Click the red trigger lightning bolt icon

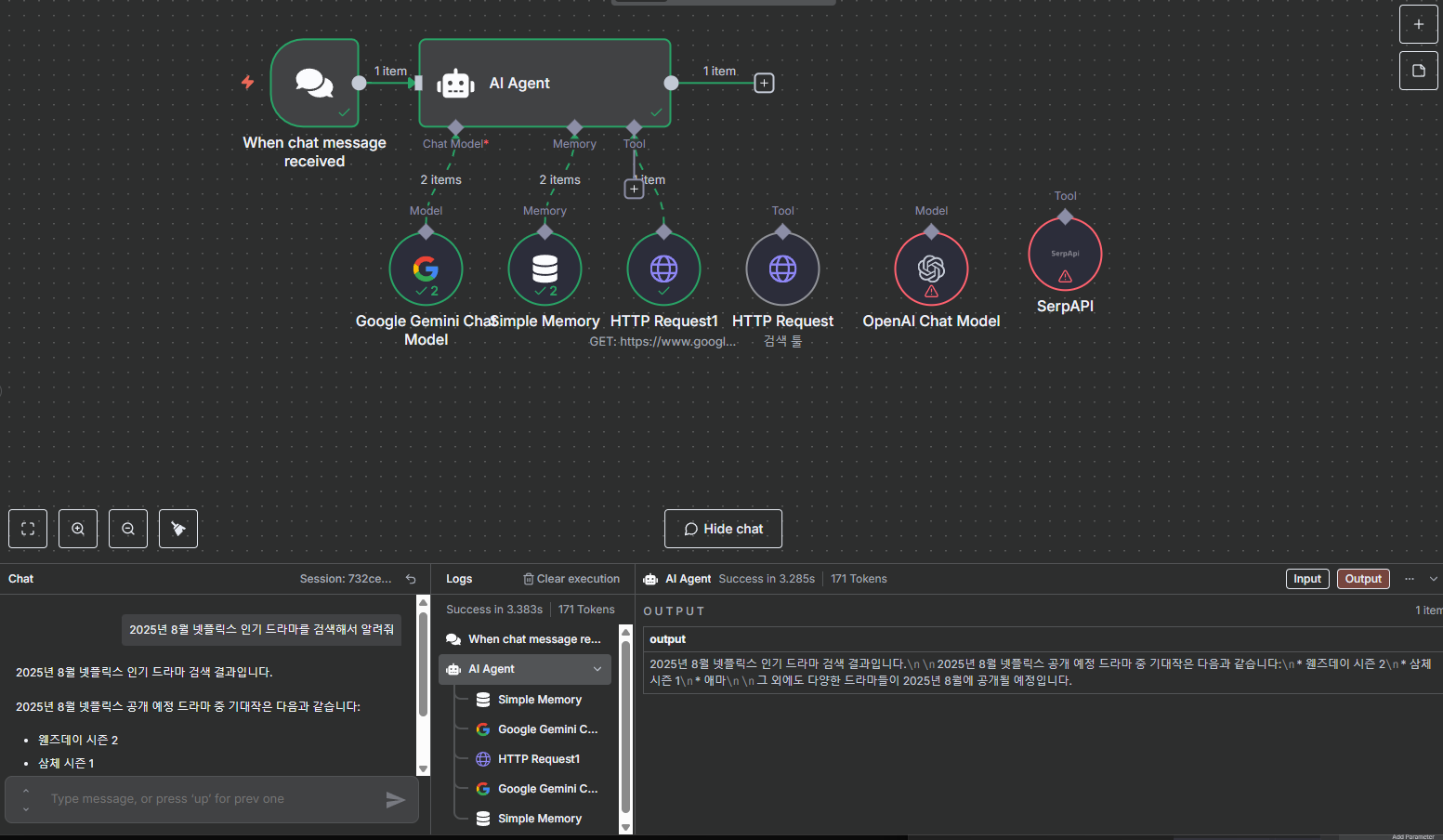tap(247, 83)
